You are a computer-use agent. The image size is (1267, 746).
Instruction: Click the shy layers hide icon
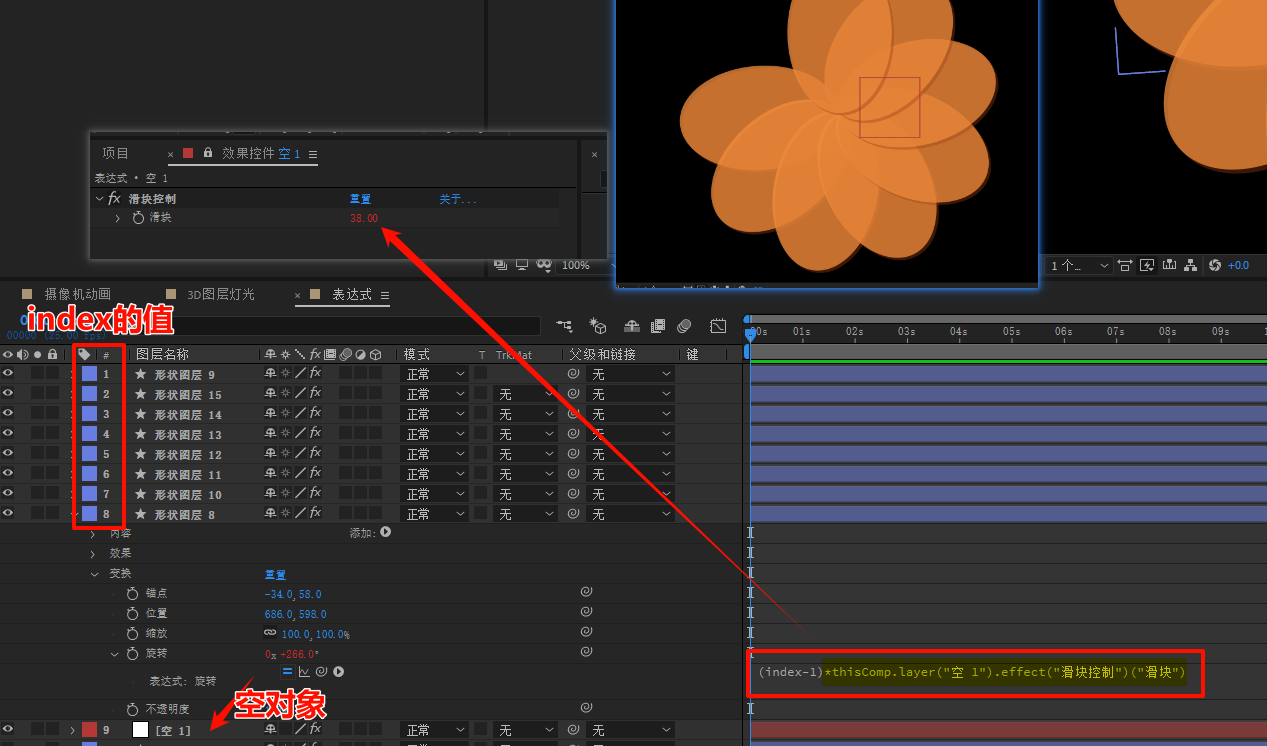tap(632, 326)
